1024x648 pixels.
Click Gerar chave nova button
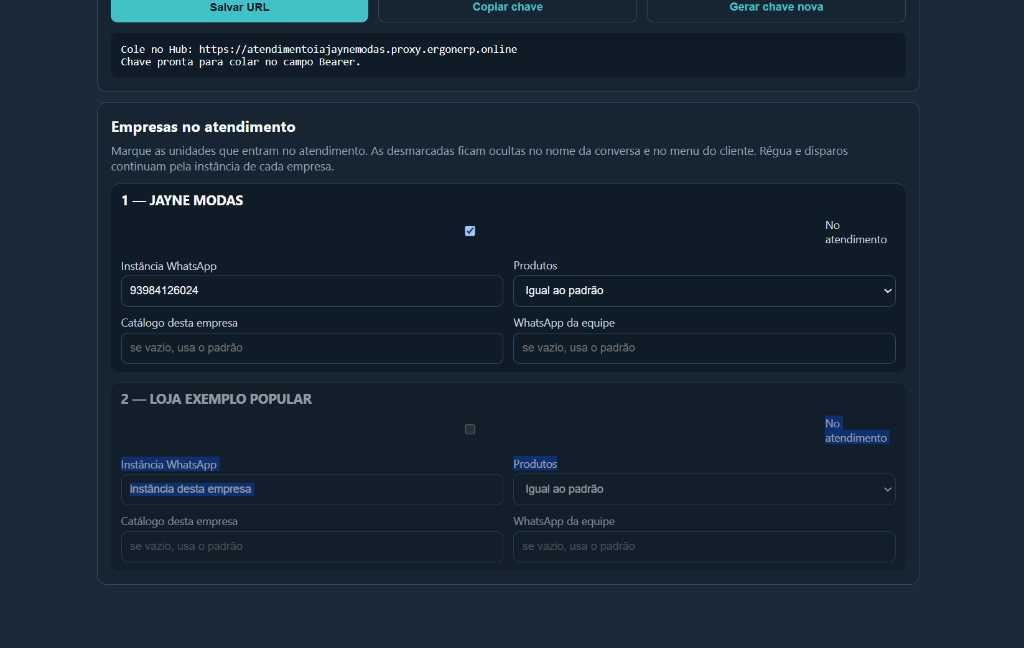tap(776, 9)
